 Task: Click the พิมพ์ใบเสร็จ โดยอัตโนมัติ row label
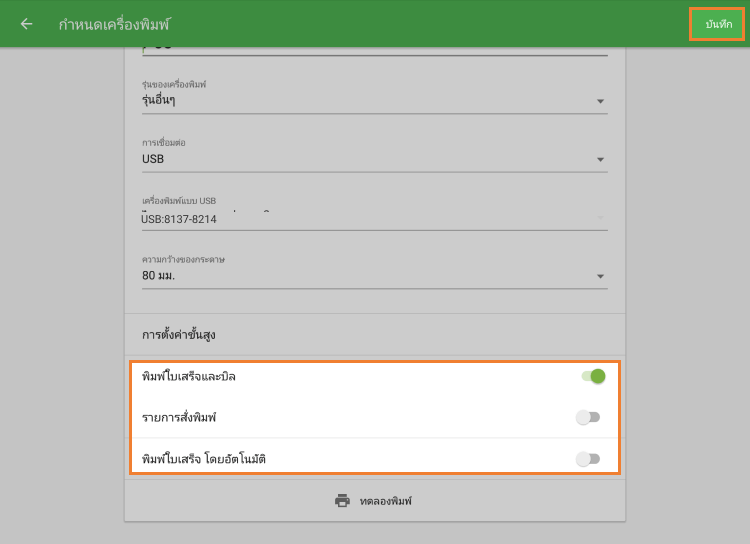click(204, 459)
